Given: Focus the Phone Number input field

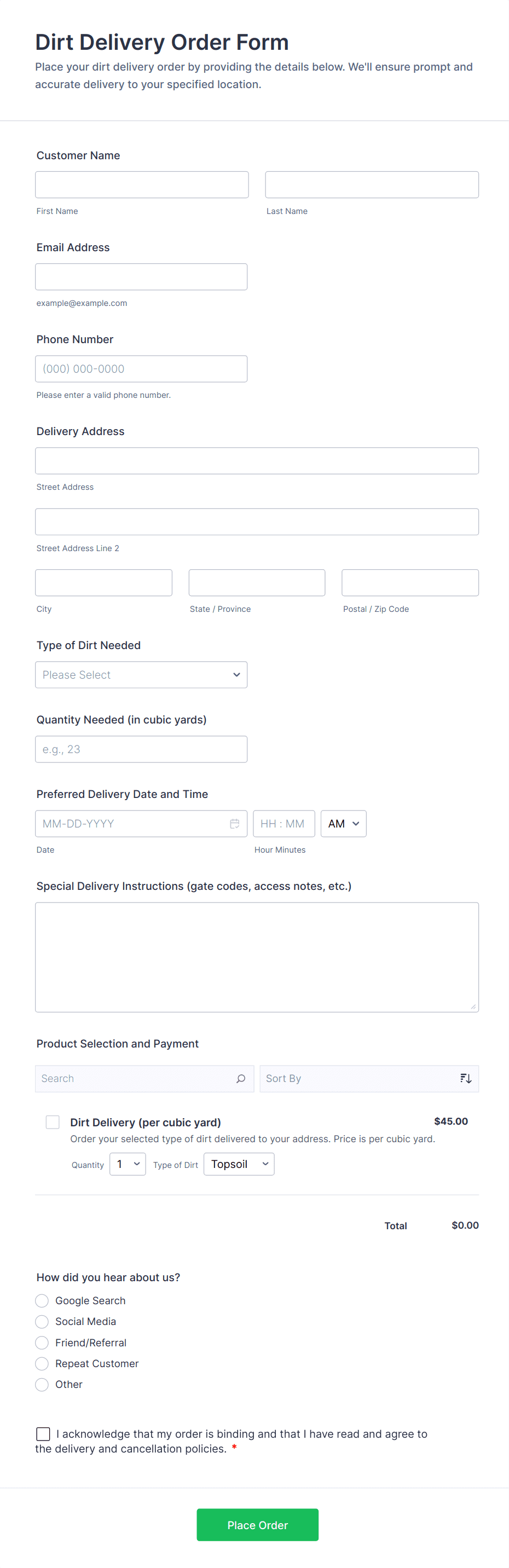Looking at the screenshot, I should point(141,369).
